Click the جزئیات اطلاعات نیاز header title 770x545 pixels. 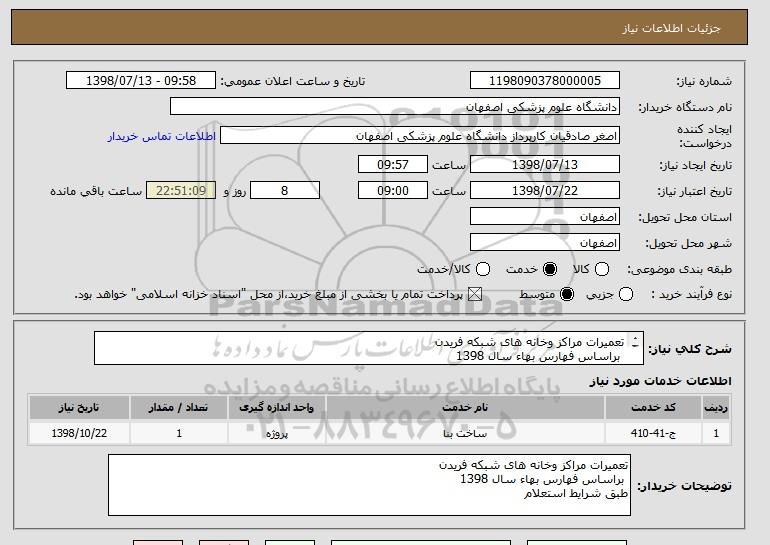pyautogui.click(x=671, y=28)
